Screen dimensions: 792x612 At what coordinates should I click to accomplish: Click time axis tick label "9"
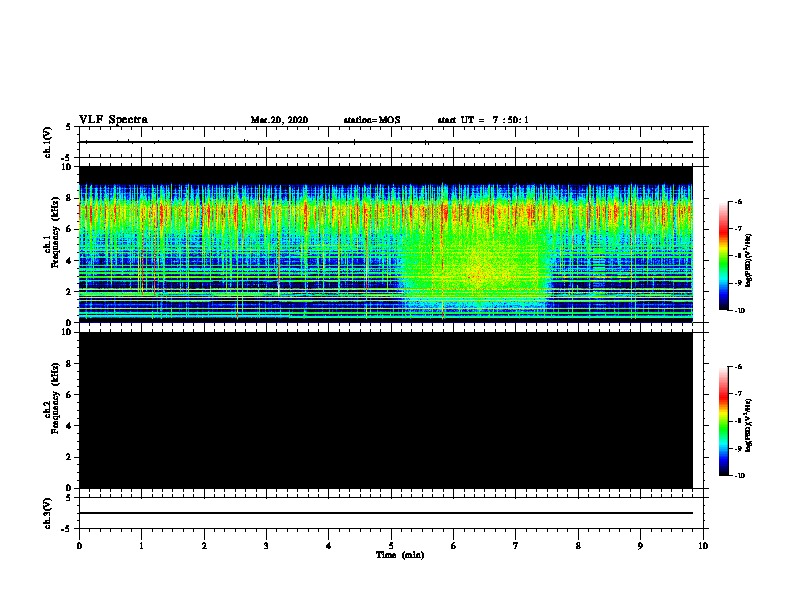[640, 546]
